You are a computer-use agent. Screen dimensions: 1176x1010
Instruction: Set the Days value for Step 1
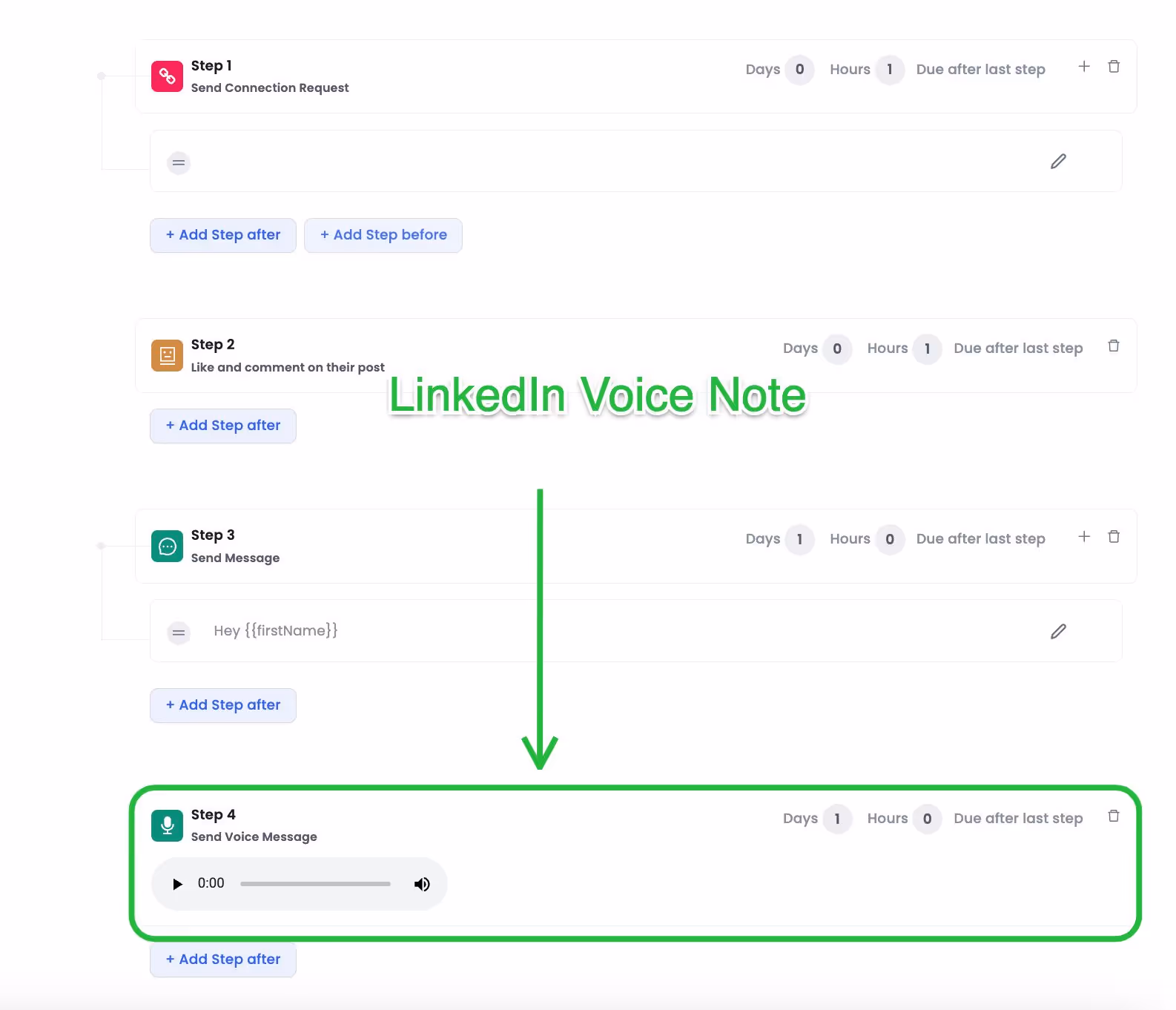point(799,70)
